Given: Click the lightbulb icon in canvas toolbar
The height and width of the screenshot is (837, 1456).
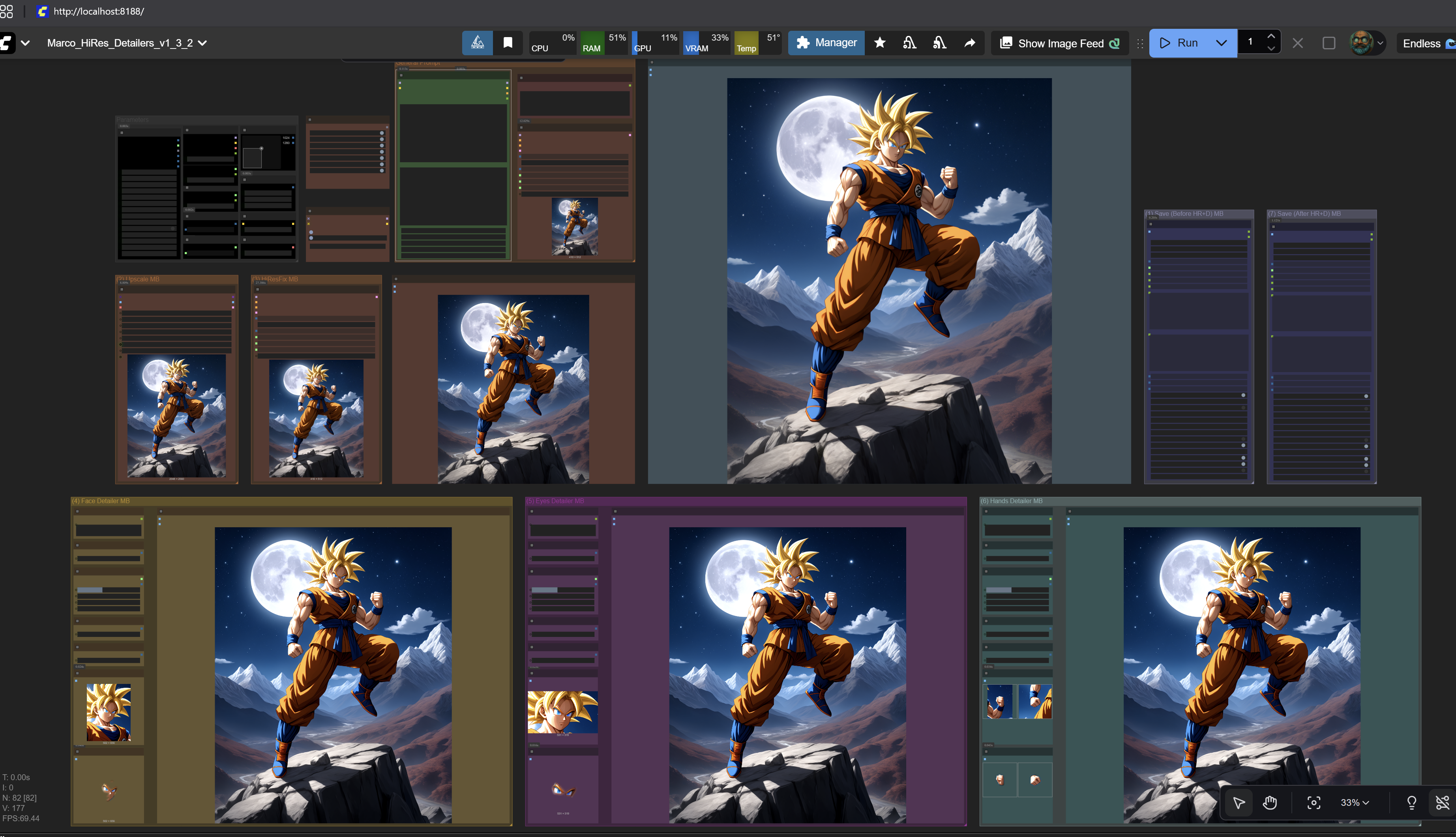Looking at the screenshot, I should [1411, 803].
